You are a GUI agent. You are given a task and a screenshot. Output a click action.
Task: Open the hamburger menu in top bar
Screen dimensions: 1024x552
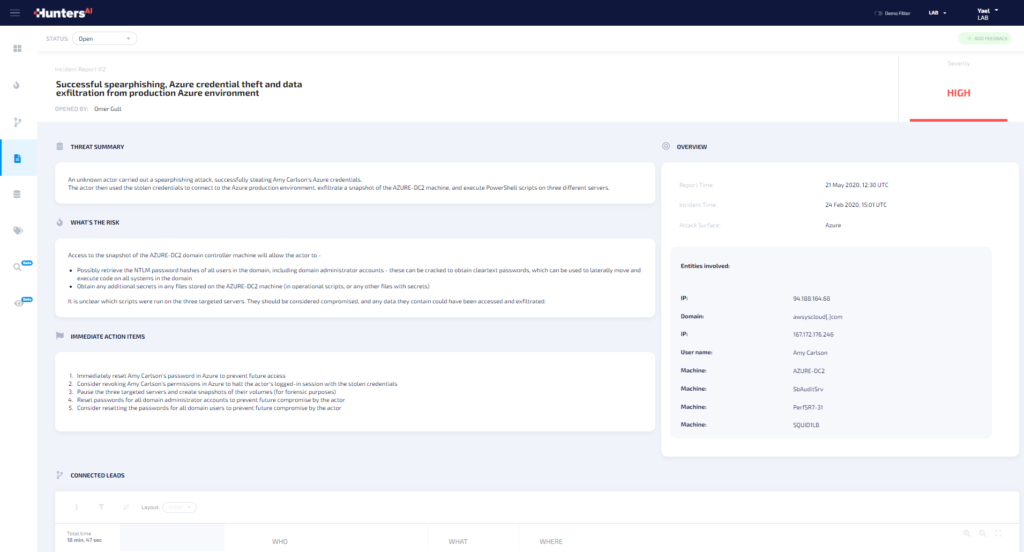14,12
